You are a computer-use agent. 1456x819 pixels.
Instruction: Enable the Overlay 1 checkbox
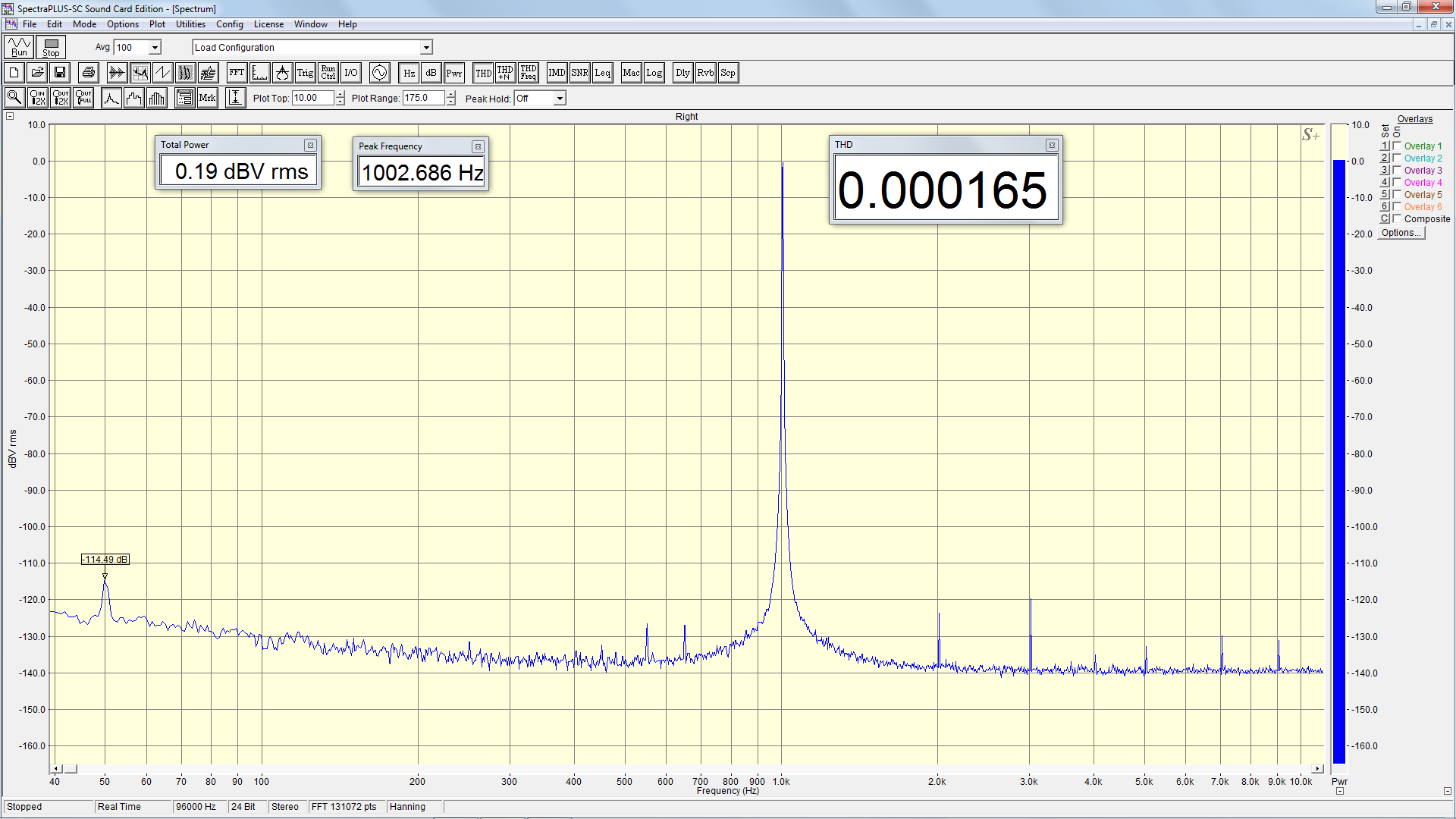tap(1397, 146)
